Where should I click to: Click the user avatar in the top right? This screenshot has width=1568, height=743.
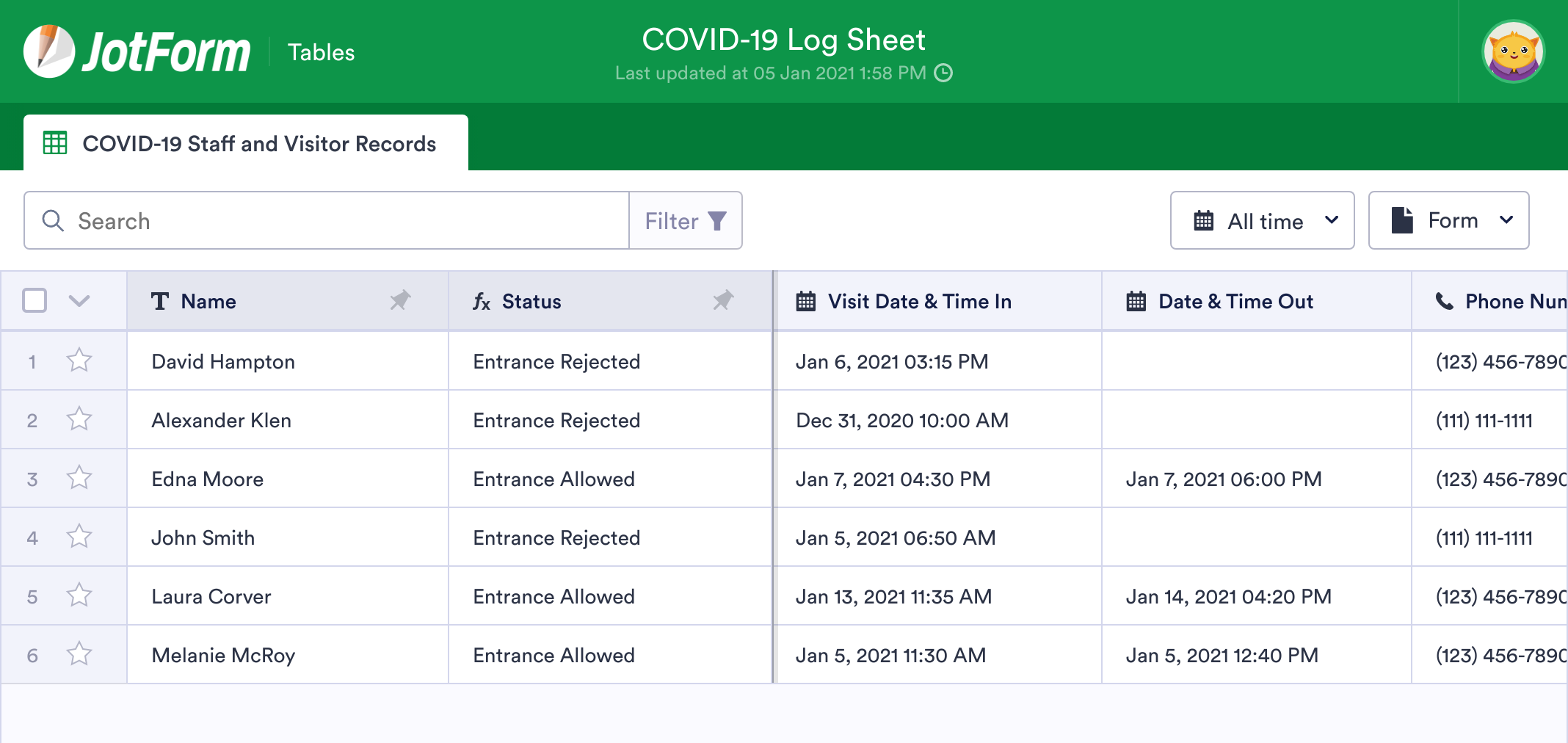click(1513, 51)
